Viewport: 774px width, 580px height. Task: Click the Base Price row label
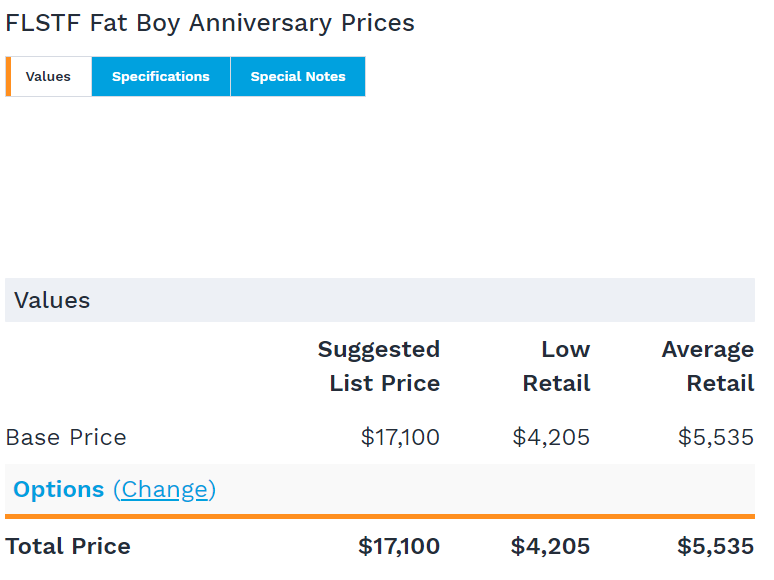[x=66, y=437]
